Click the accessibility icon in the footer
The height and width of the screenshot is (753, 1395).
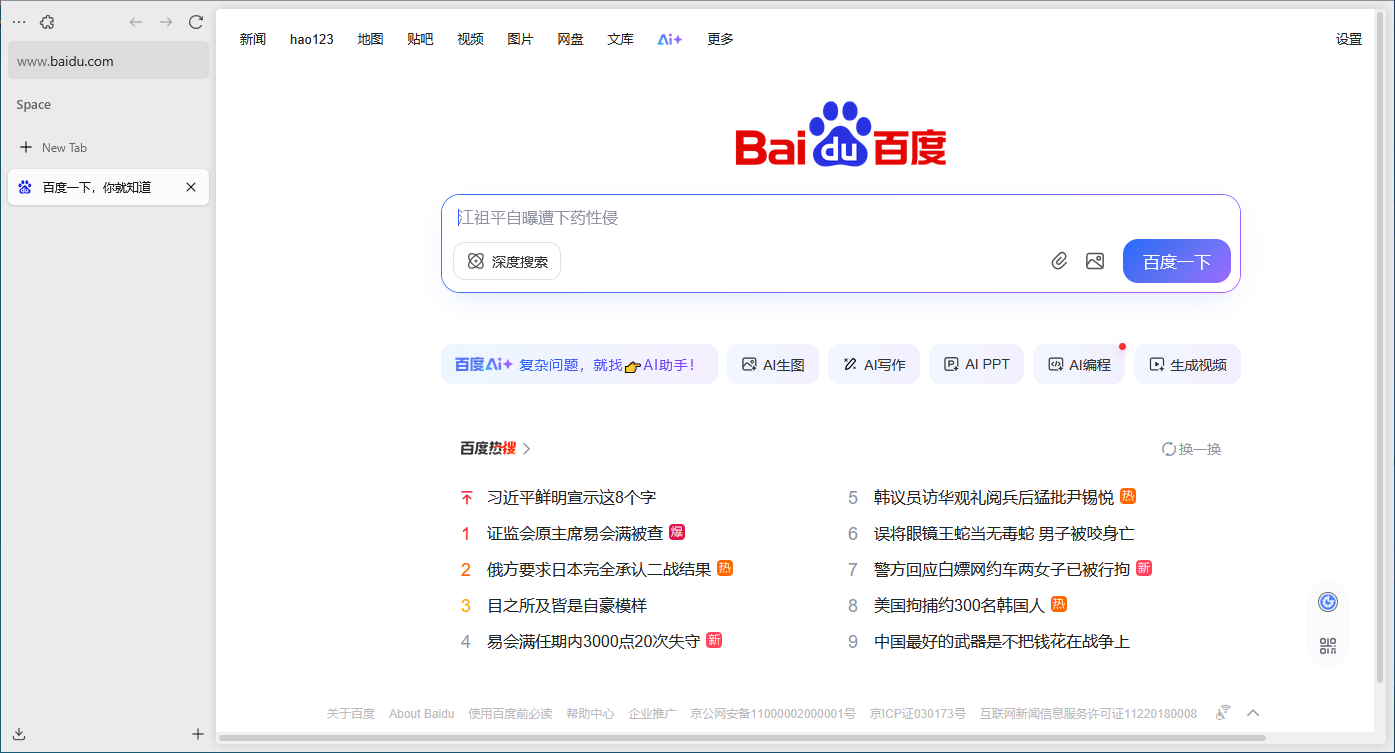point(1222,712)
